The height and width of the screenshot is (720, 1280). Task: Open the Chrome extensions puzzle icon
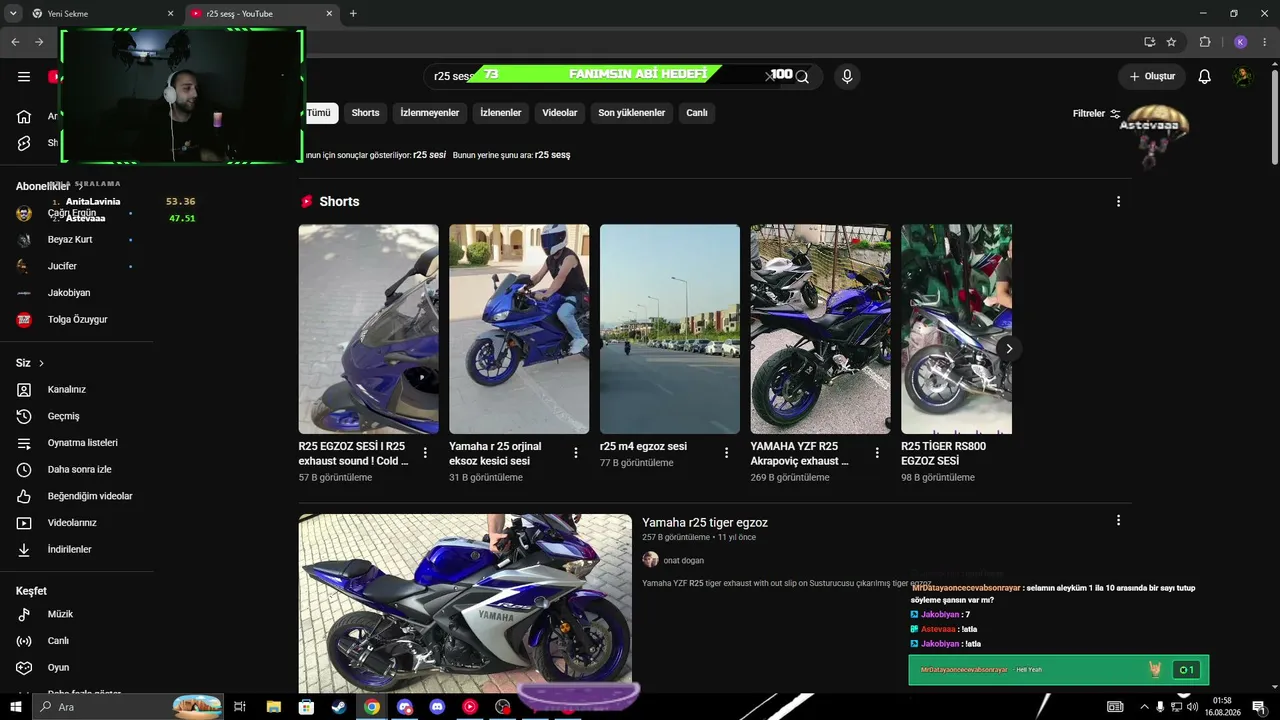tap(1205, 42)
